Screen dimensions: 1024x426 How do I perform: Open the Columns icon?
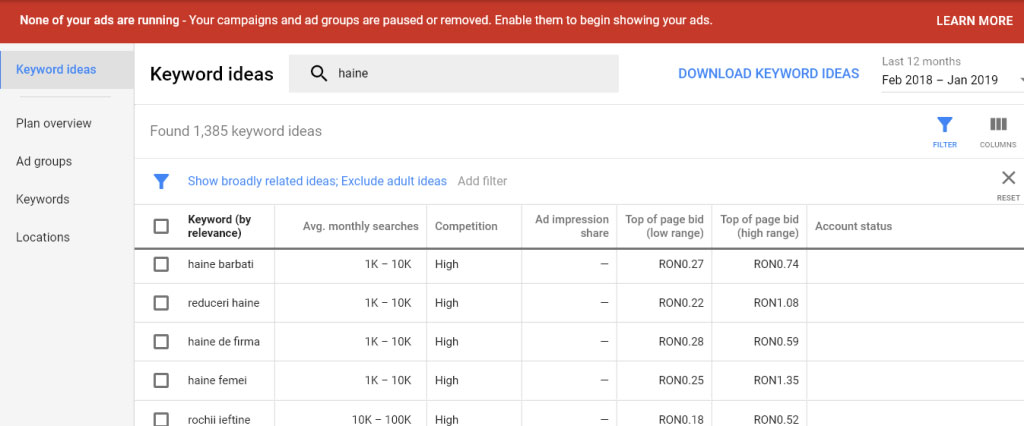click(997, 126)
